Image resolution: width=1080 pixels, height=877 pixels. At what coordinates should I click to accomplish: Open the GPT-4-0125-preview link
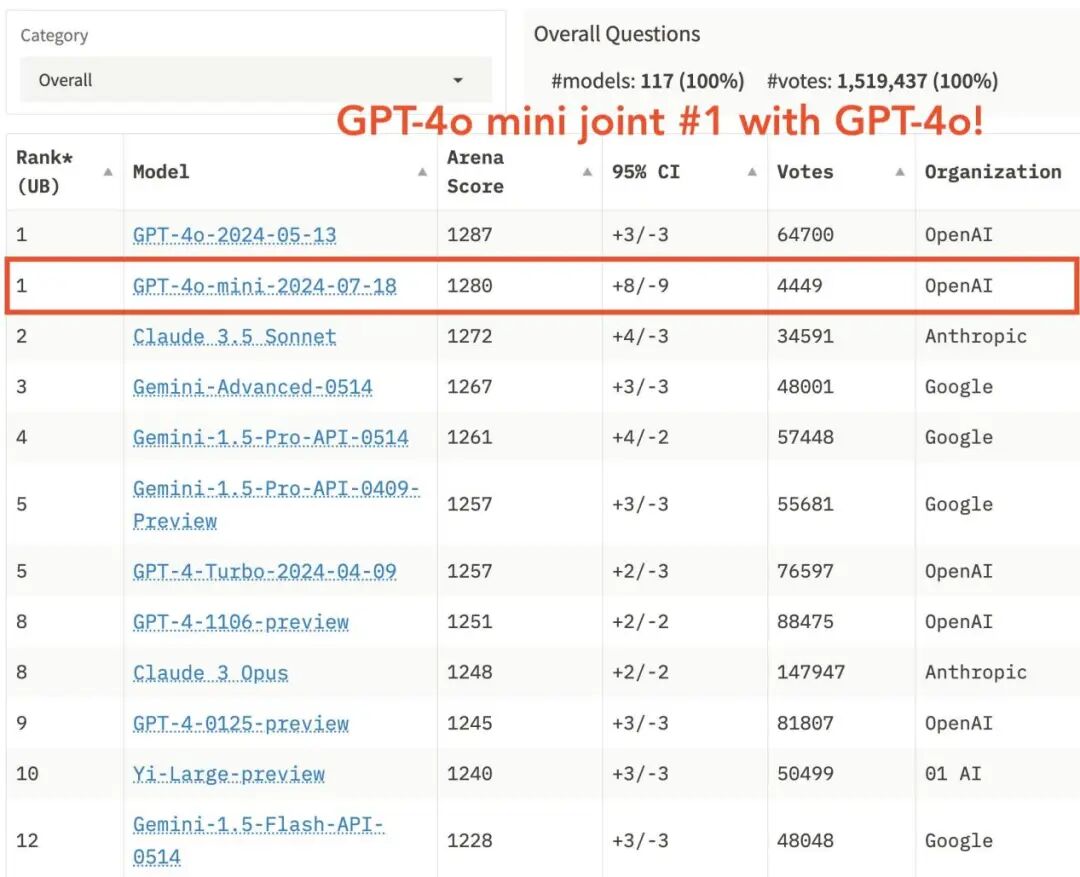click(240, 723)
